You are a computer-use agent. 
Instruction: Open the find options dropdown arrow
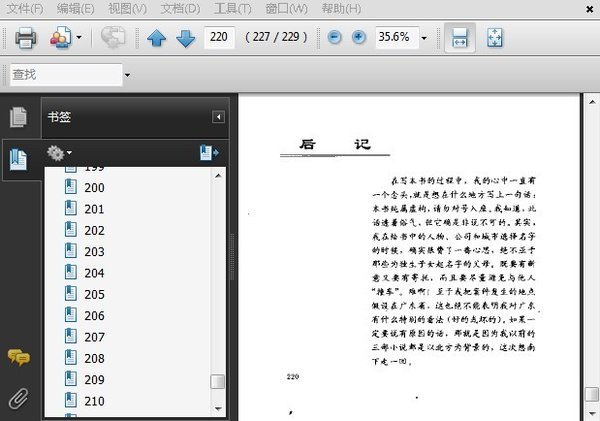[x=127, y=75]
